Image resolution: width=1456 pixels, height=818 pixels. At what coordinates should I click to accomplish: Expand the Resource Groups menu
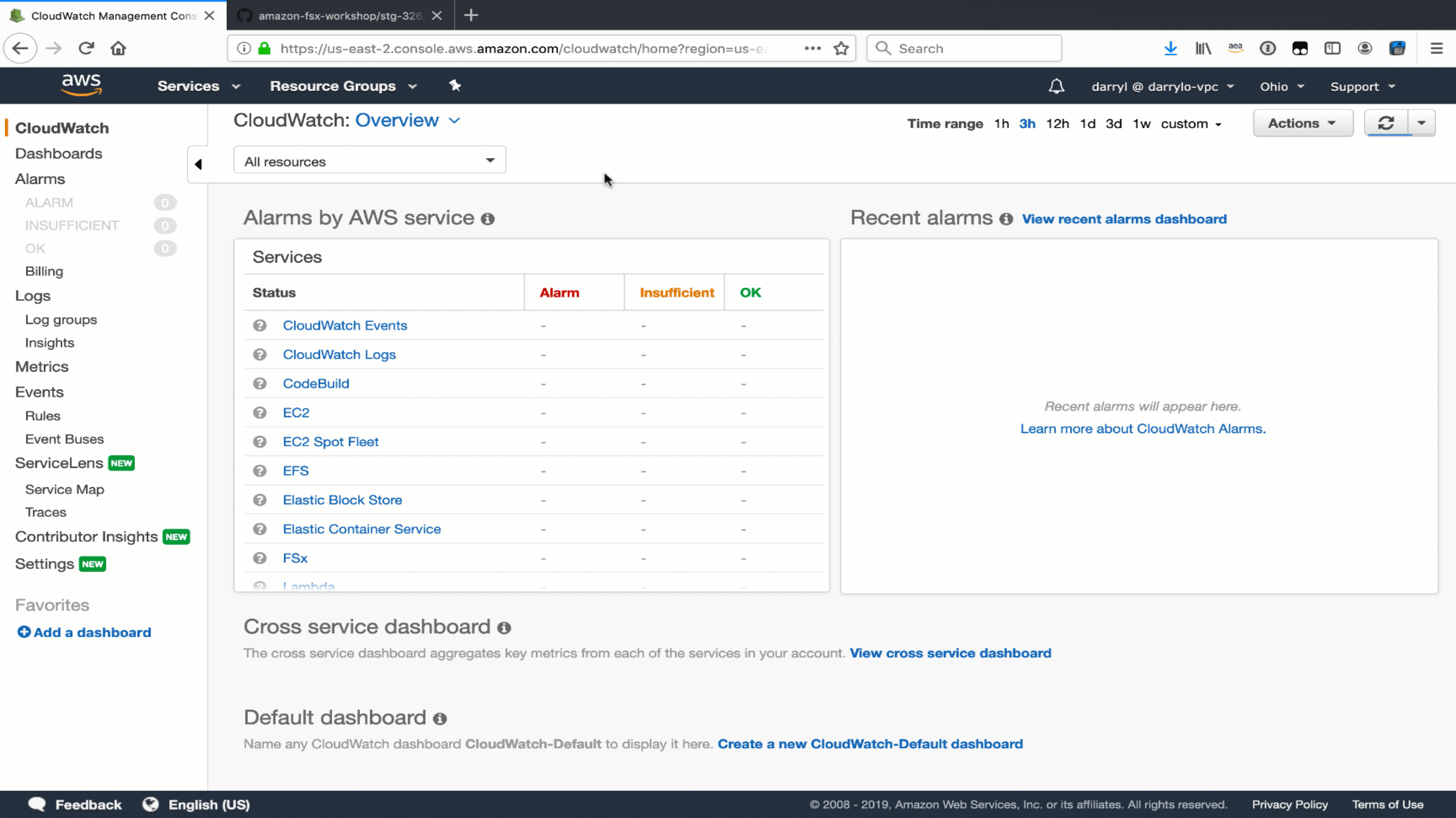(x=344, y=86)
